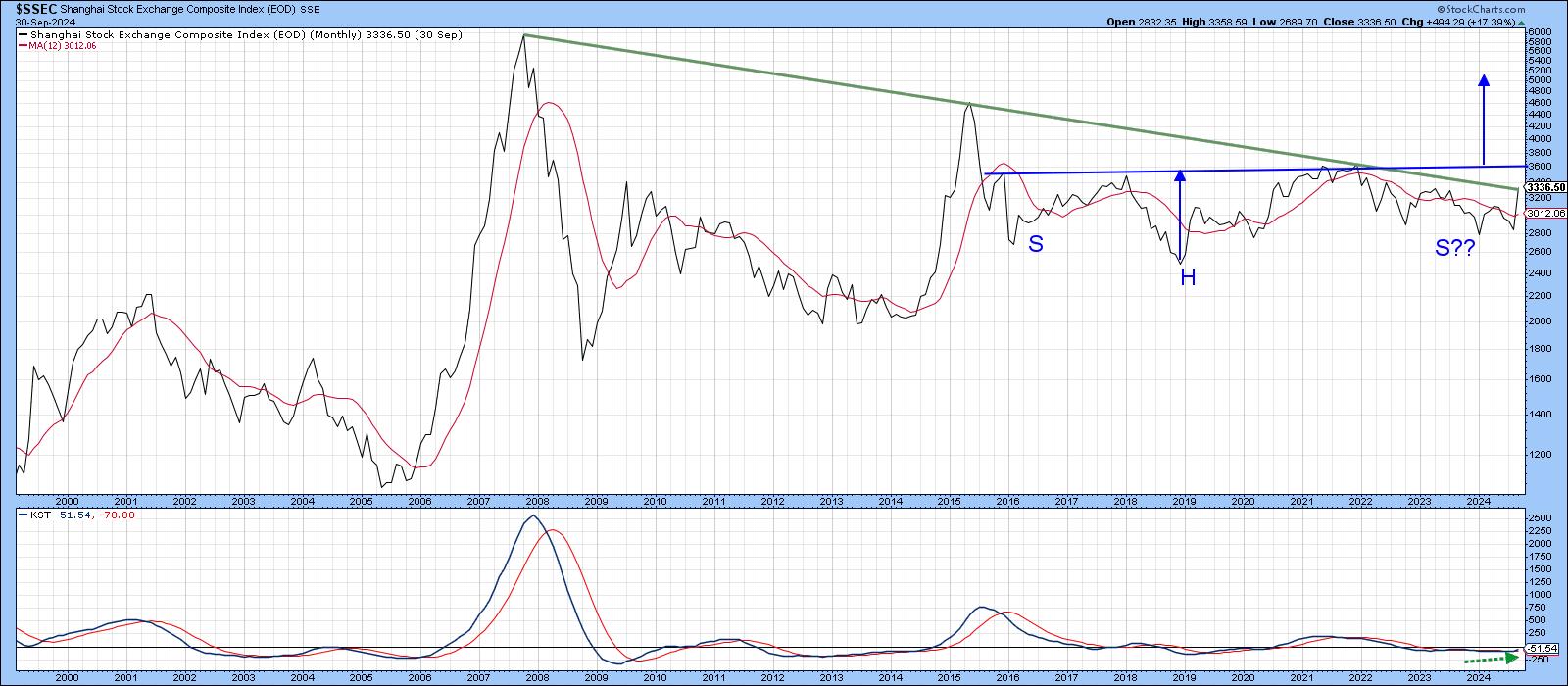Click the 4000 price axis label
1568x686 pixels.
pyautogui.click(x=1540, y=138)
